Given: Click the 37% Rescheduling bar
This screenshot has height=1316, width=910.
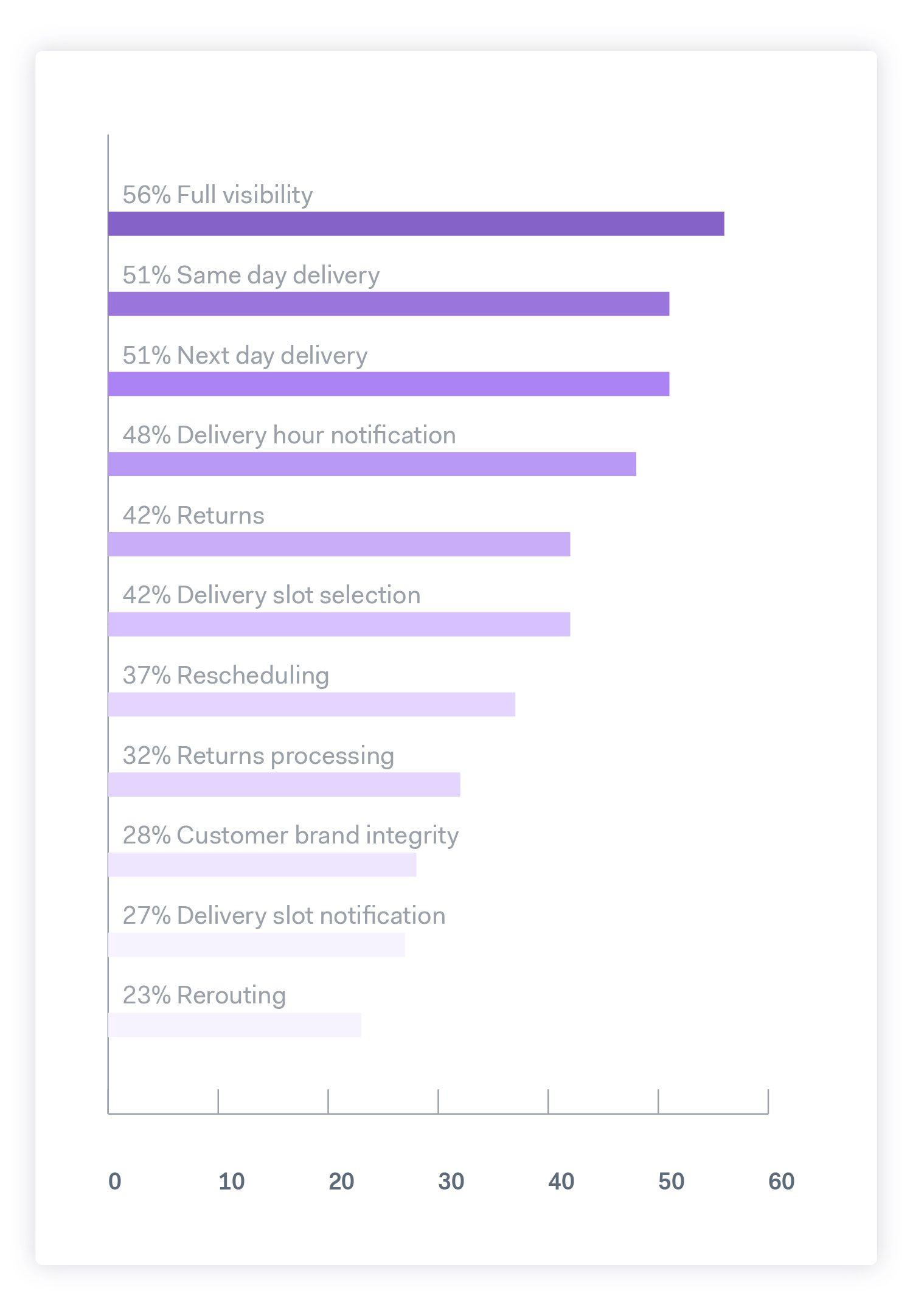Looking at the screenshot, I should (x=311, y=704).
